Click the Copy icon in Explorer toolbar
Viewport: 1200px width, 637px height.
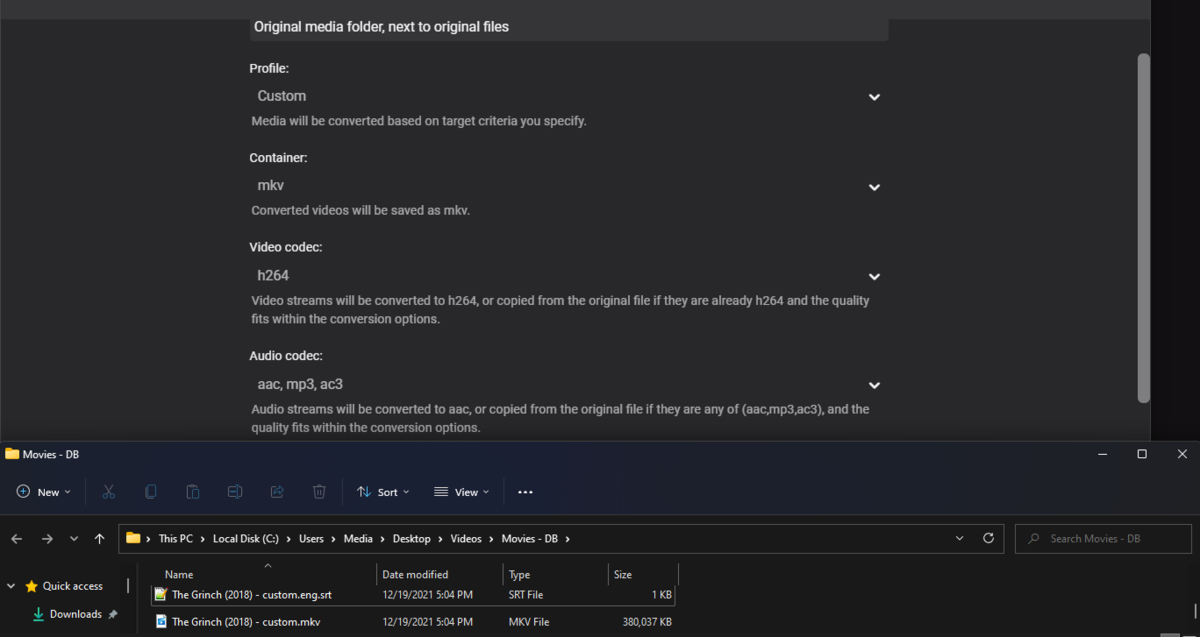coord(151,492)
